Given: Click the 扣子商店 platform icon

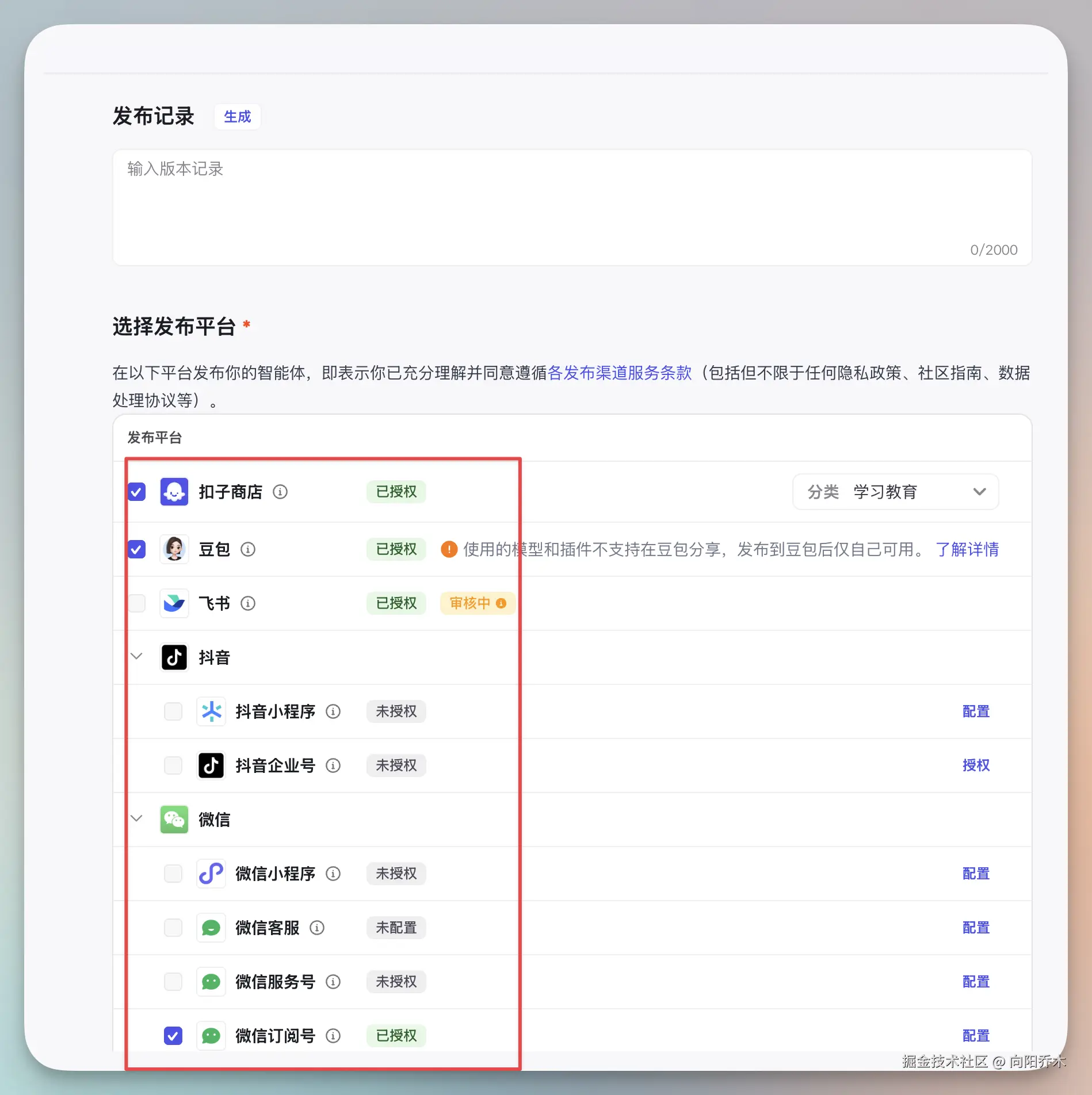Looking at the screenshot, I should [x=174, y=492].
